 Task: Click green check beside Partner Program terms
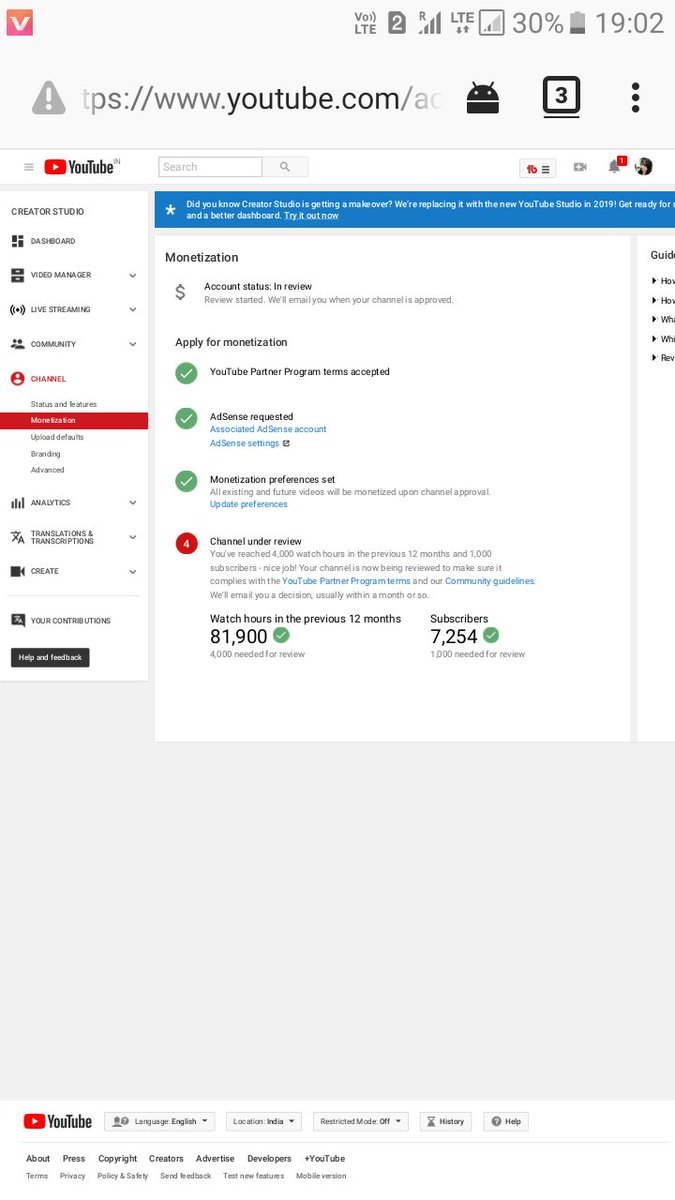(186, 373)
